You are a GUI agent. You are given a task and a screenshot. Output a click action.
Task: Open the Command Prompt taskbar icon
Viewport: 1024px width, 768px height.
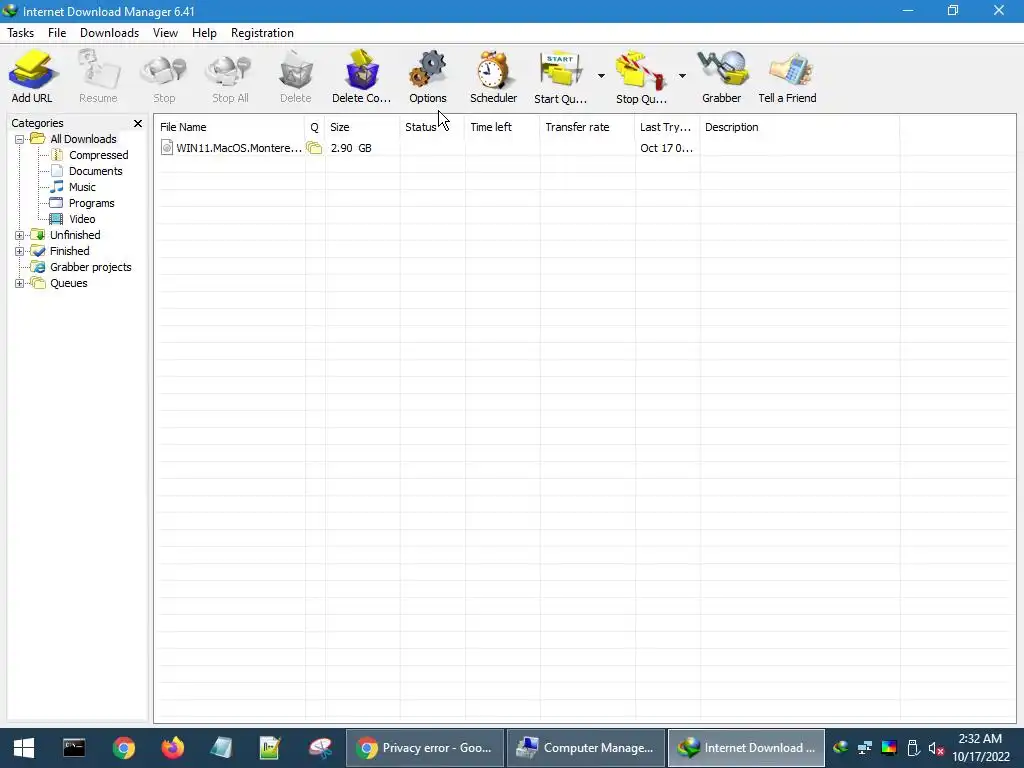(x=74, y=748)
